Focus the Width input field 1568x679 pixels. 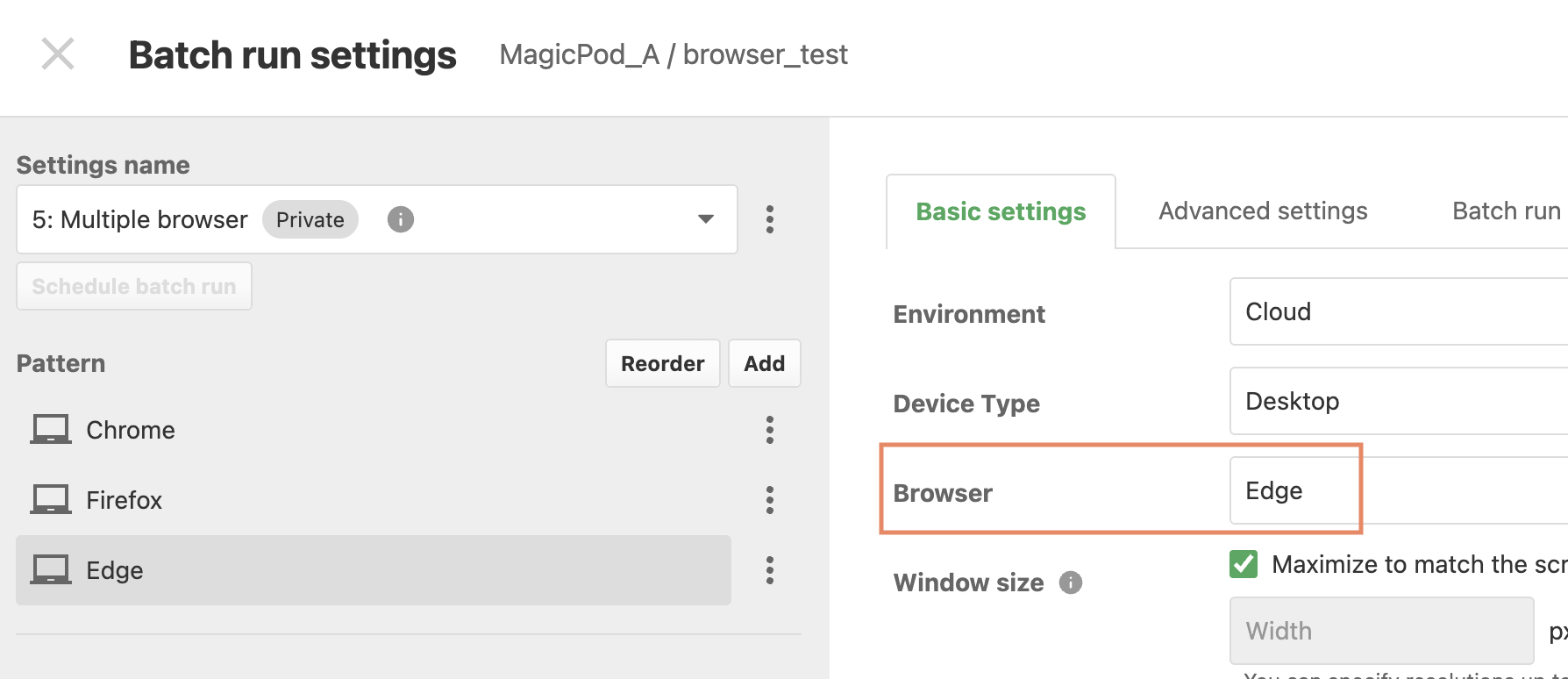click(1382, 631)
